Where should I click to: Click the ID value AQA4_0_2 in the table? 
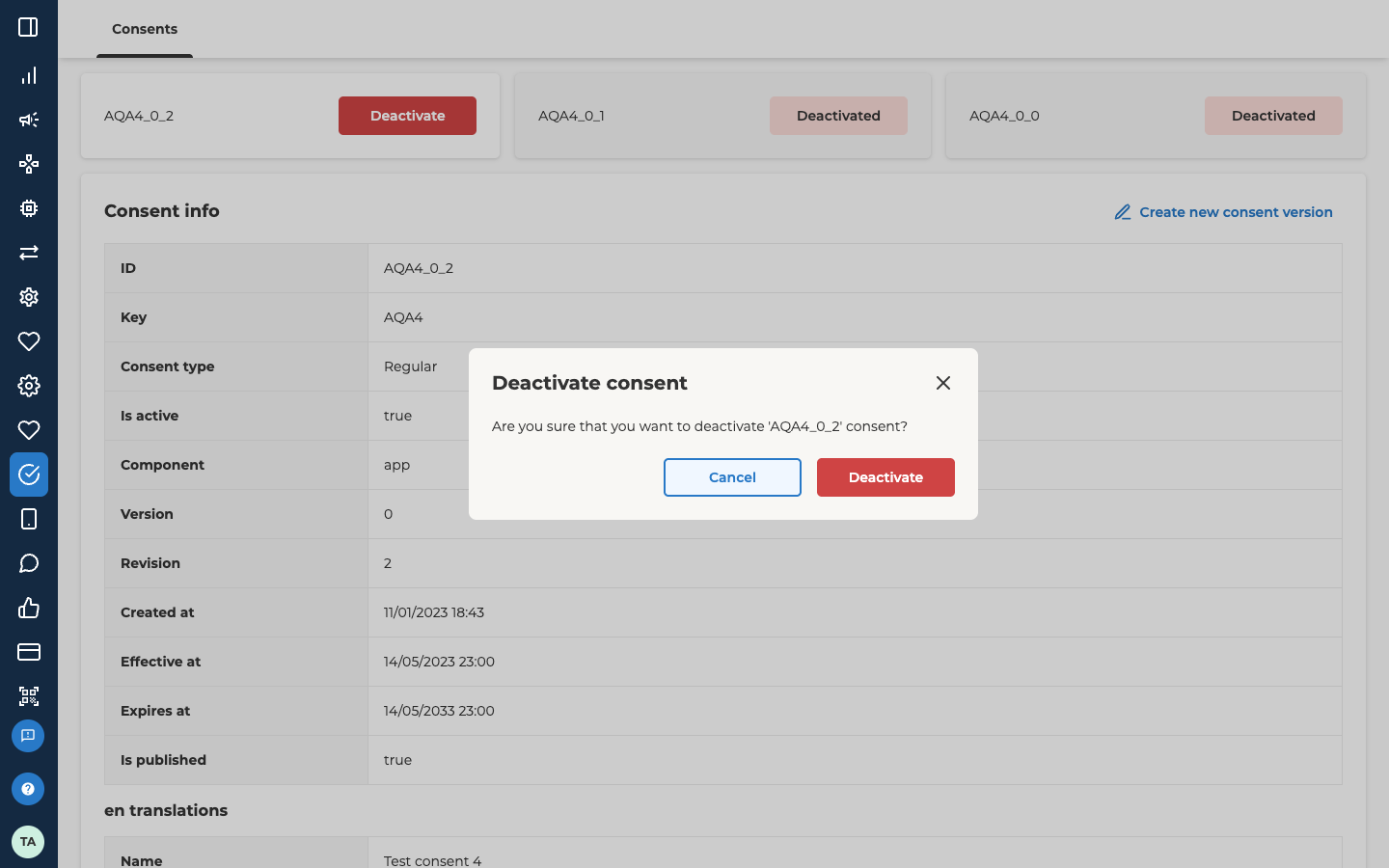pos(419,268)
